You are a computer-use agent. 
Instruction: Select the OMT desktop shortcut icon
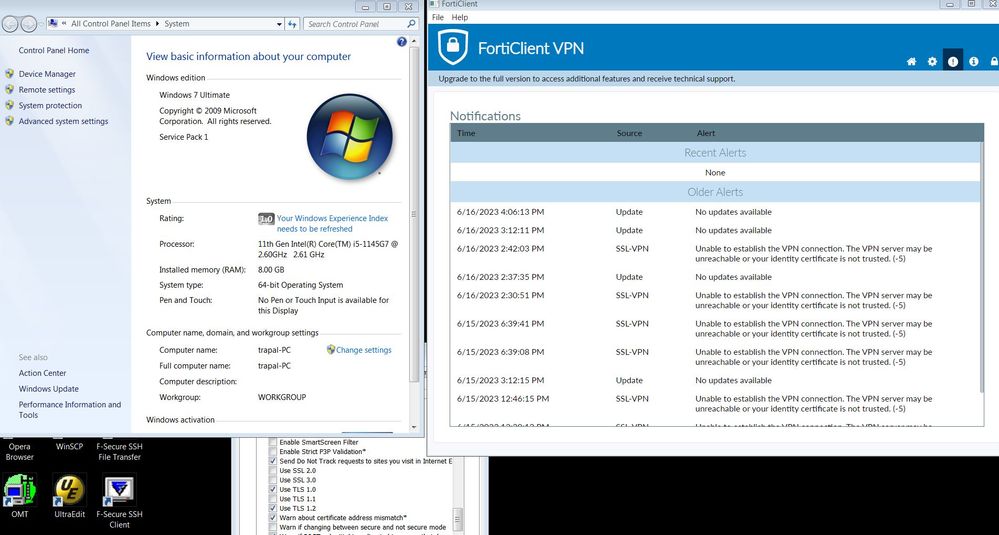[20, 490]
